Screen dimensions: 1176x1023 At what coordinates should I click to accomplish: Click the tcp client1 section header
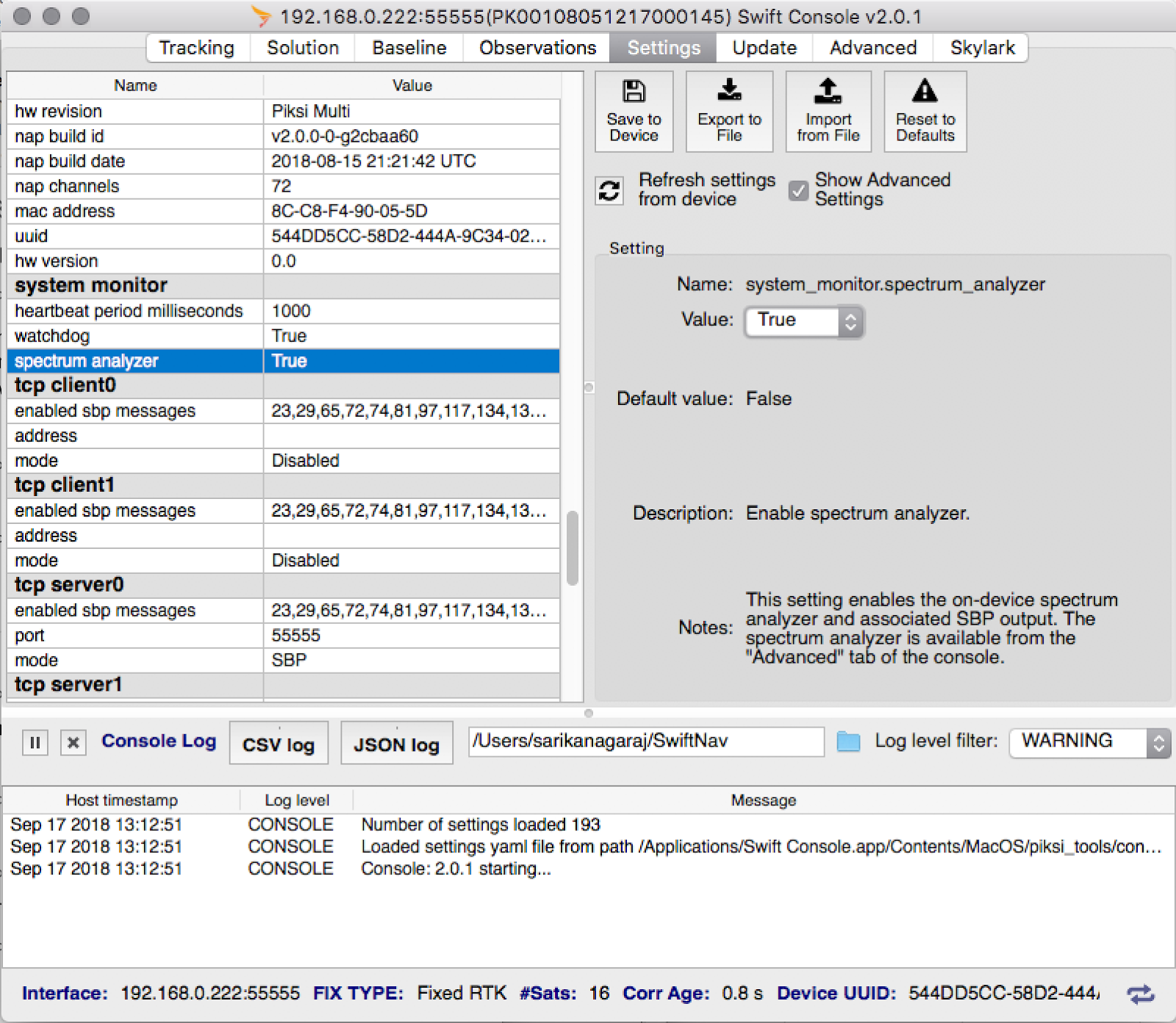[x=284, y=486]
